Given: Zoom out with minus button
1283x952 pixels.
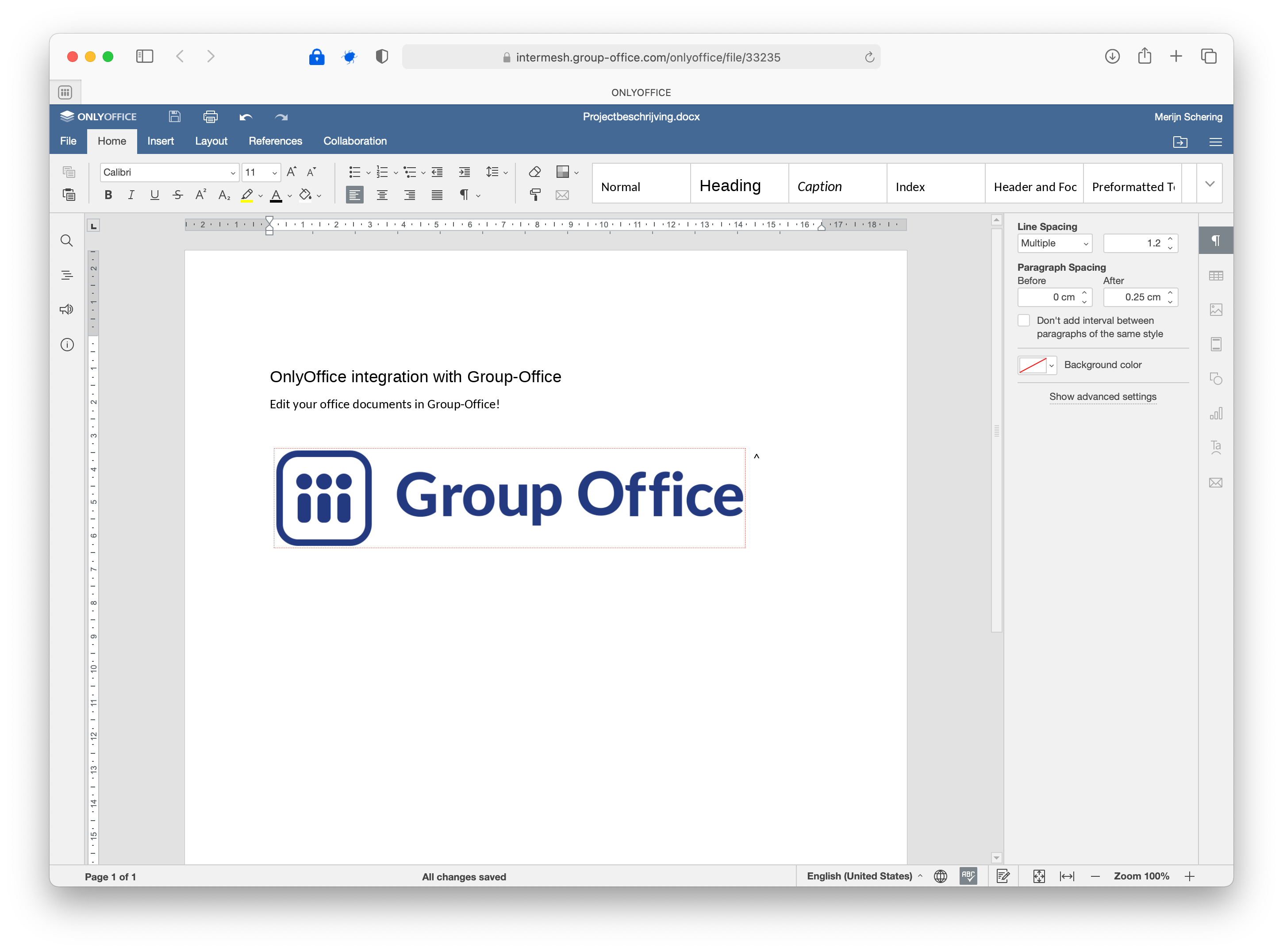Looking at the screenshot, I should tap(1095, 876).
